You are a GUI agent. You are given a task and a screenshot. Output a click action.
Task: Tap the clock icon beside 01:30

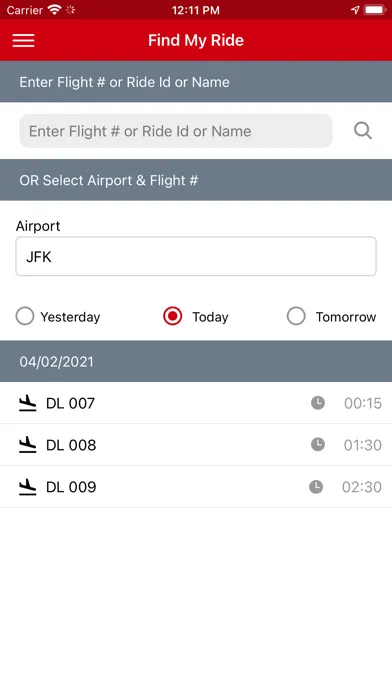click(x=317, y=445)
